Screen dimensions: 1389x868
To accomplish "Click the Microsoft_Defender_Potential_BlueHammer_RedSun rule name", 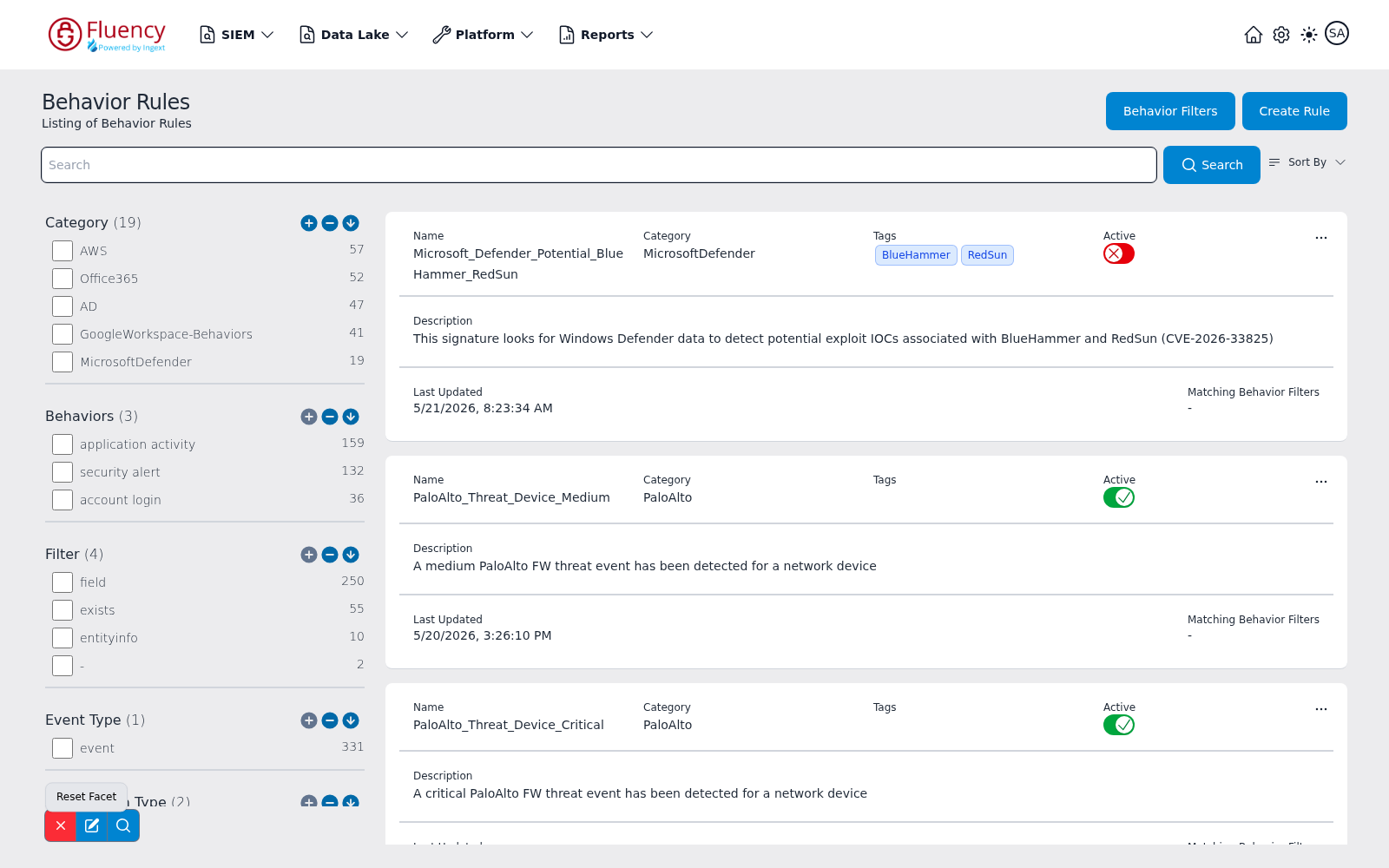I will coord(518,264).
